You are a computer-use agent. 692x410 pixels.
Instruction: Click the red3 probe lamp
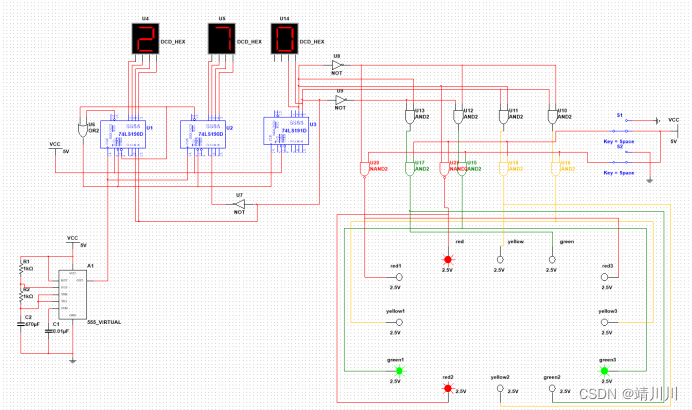(x=604, y=277)
